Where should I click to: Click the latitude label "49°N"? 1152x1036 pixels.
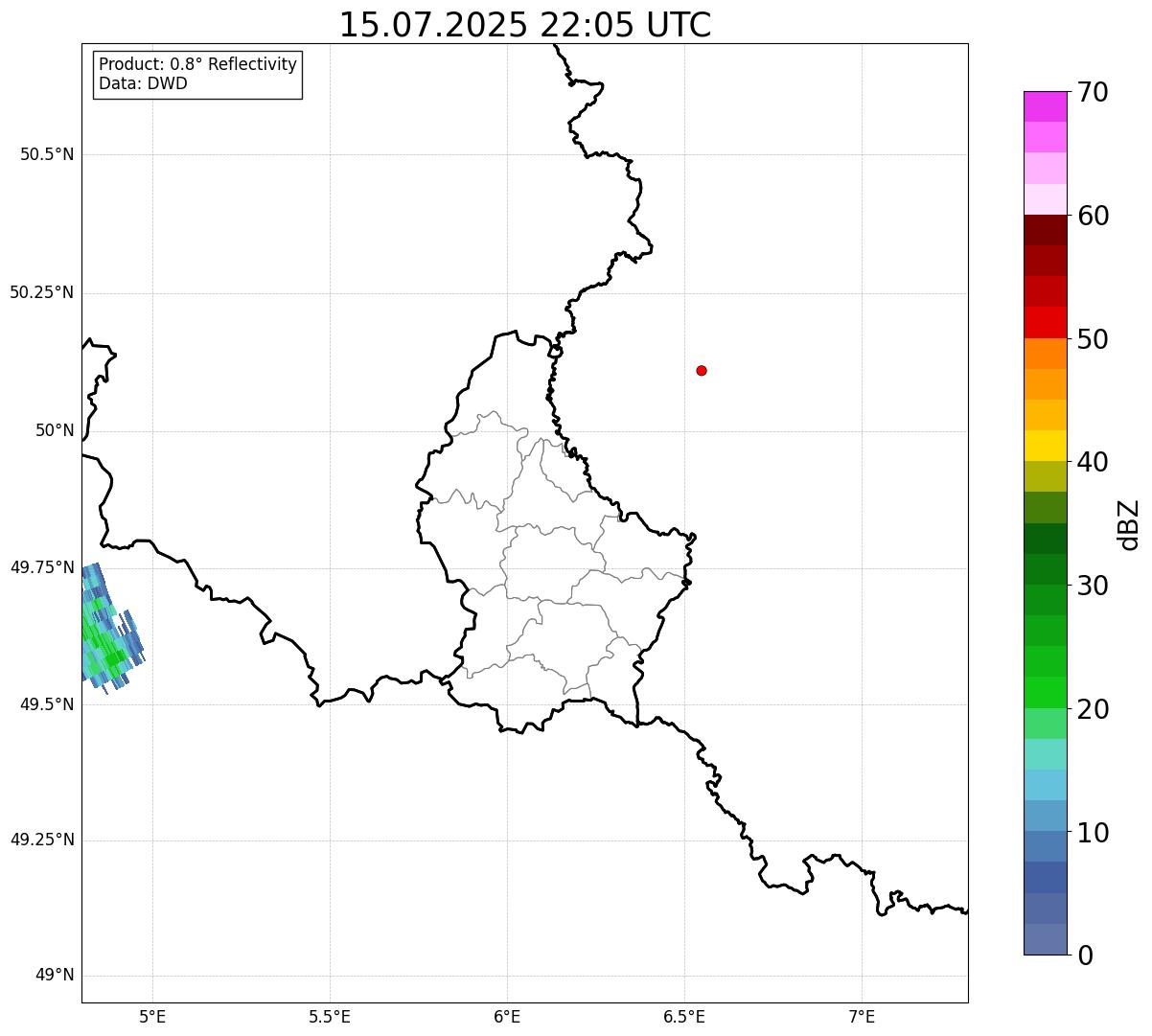pos(55,976)
